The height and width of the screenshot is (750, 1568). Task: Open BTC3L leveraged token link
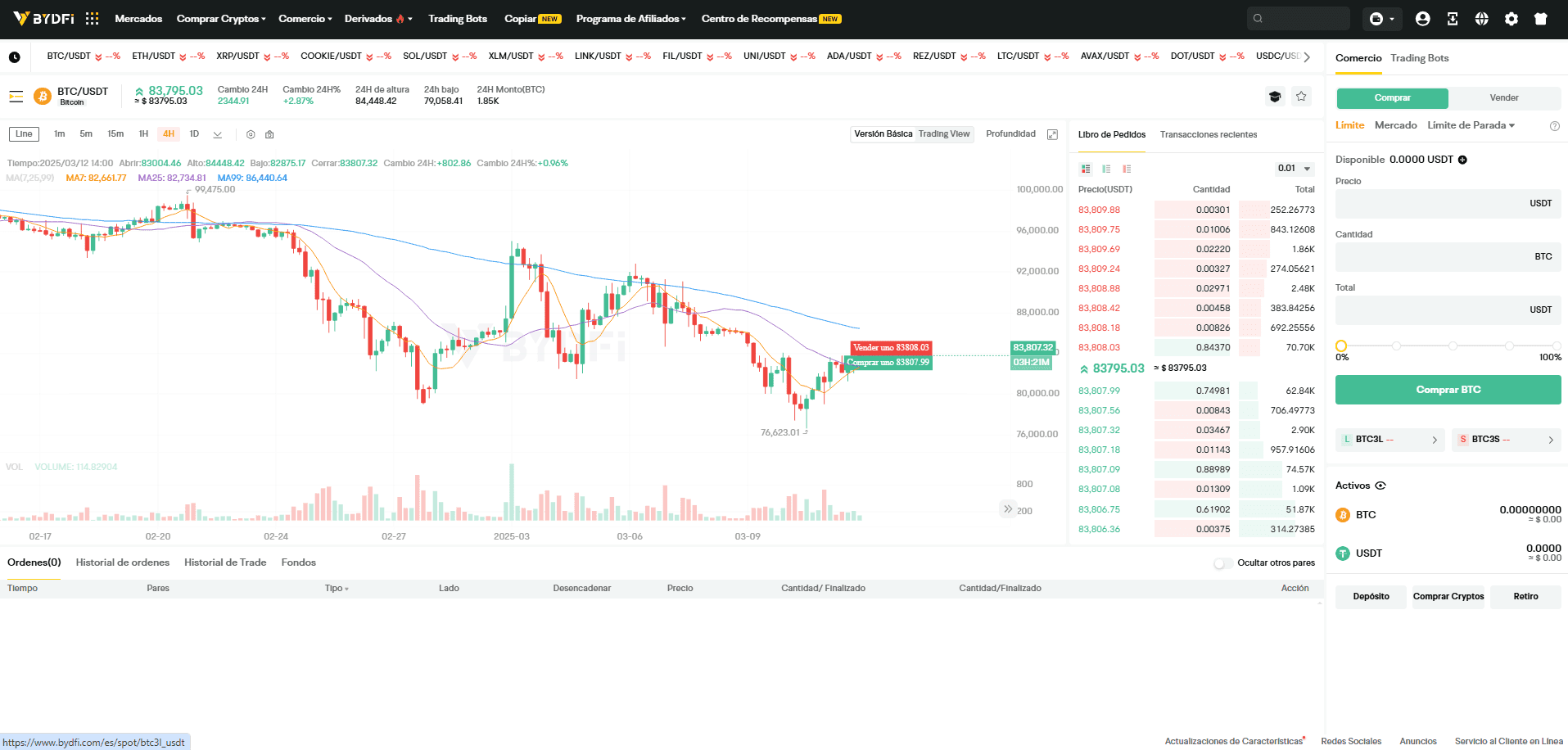click(x=1390, y=440)
